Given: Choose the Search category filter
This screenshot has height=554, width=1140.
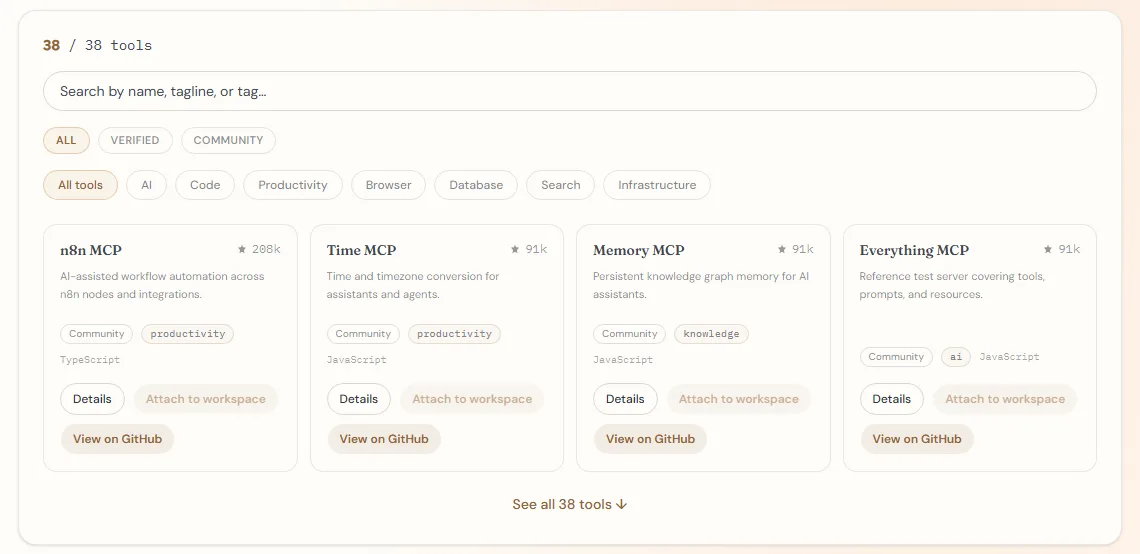Looking at the screenshot, I should 561,185.
